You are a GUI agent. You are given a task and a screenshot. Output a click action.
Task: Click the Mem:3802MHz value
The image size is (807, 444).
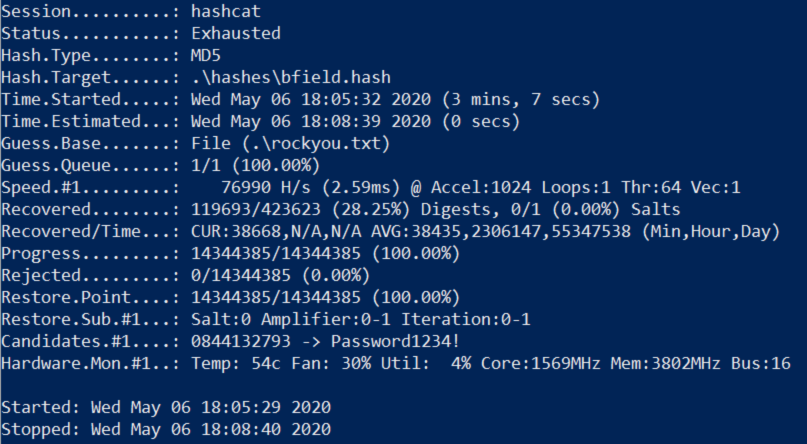tap(665, 363)
